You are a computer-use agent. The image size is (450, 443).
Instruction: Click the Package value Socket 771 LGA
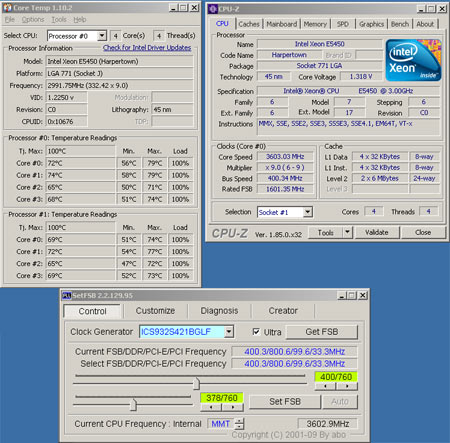[319, 66]
